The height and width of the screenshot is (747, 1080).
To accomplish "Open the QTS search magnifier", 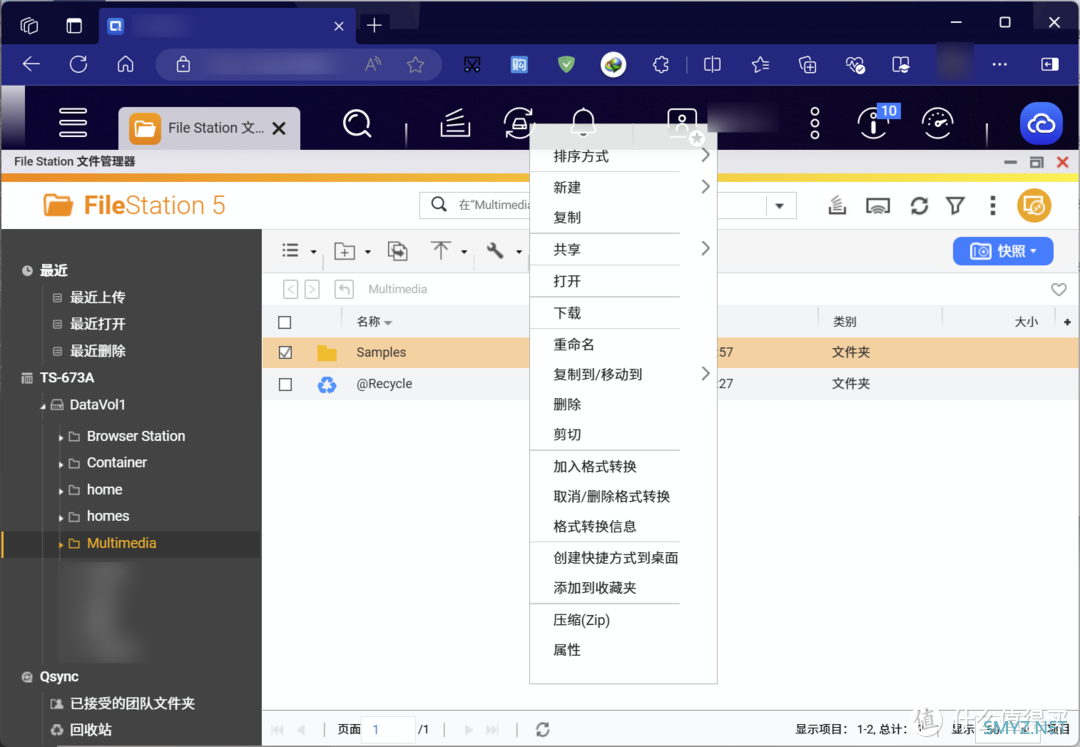I will pos(357,124).
